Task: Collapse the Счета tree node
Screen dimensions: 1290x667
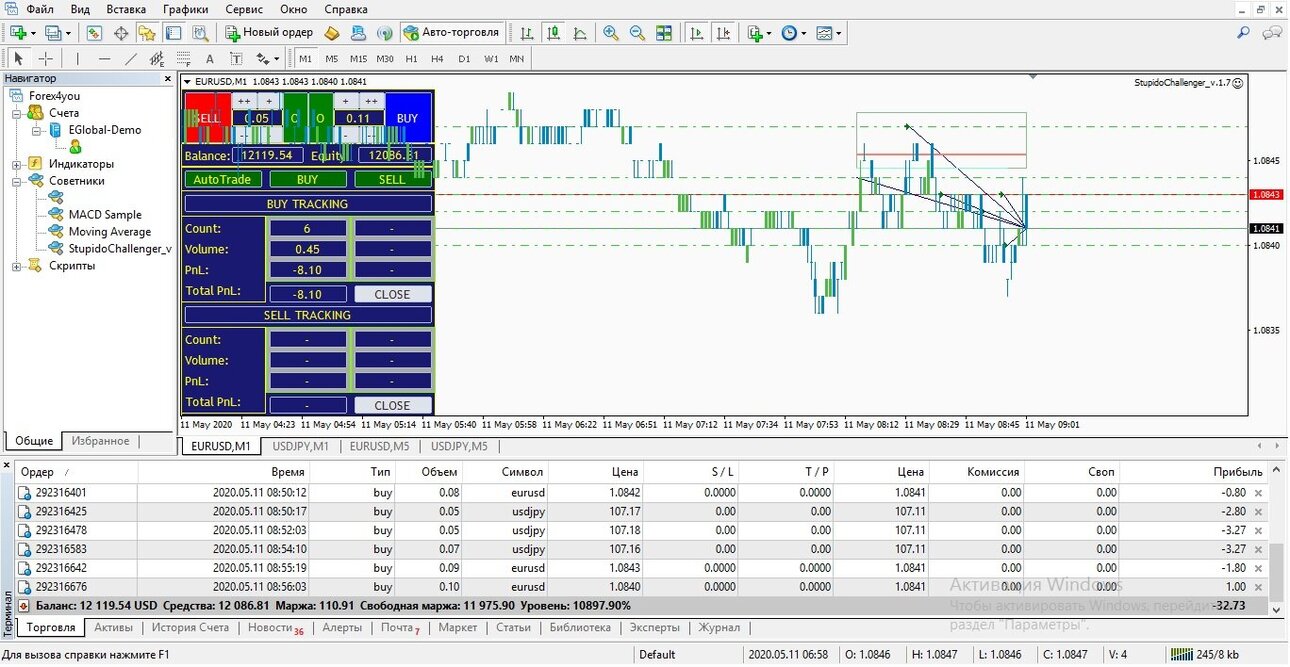Action: click(x=16, y=113)
